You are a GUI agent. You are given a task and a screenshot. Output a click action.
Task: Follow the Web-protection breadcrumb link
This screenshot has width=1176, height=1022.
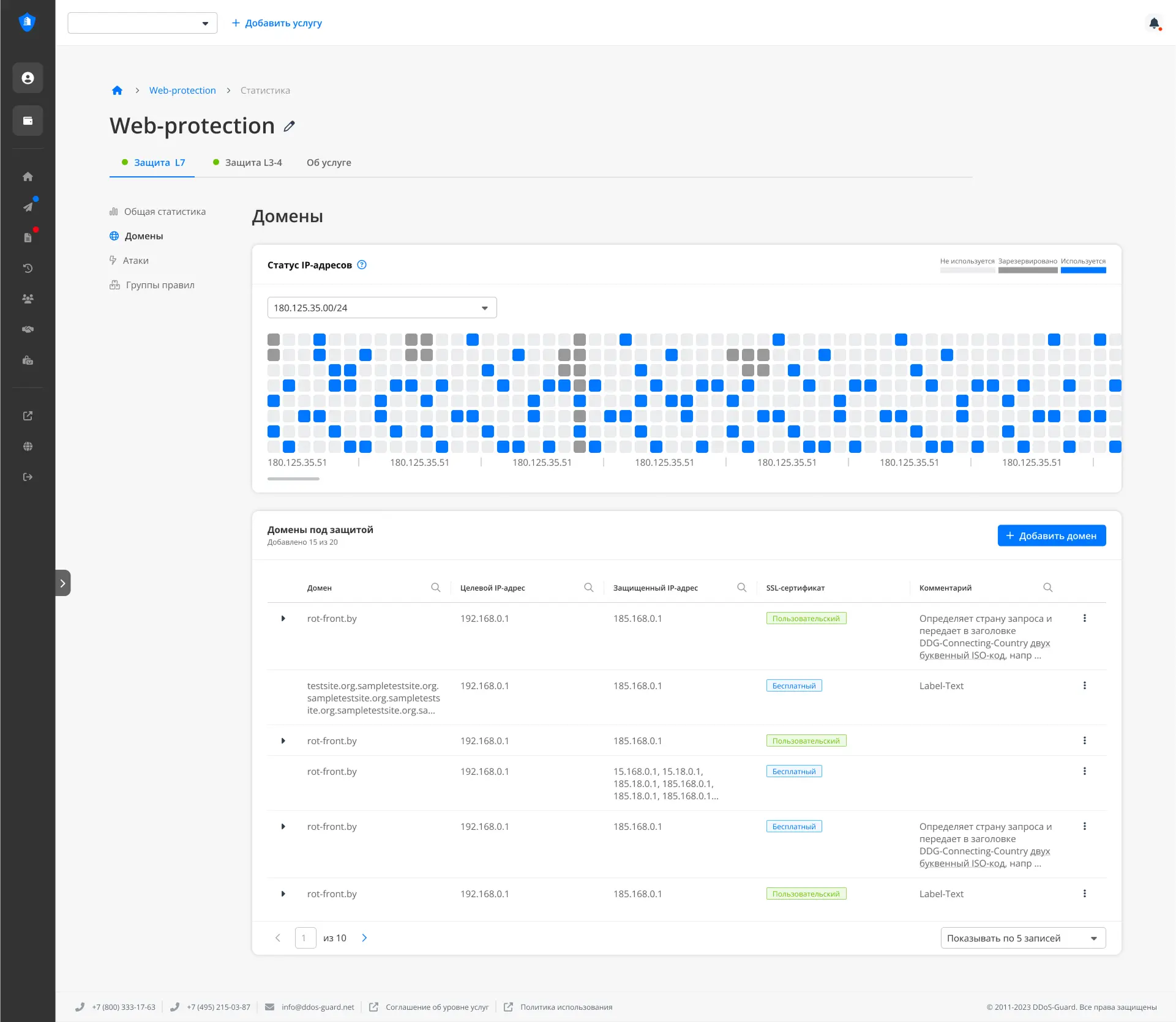click(182, 91)
